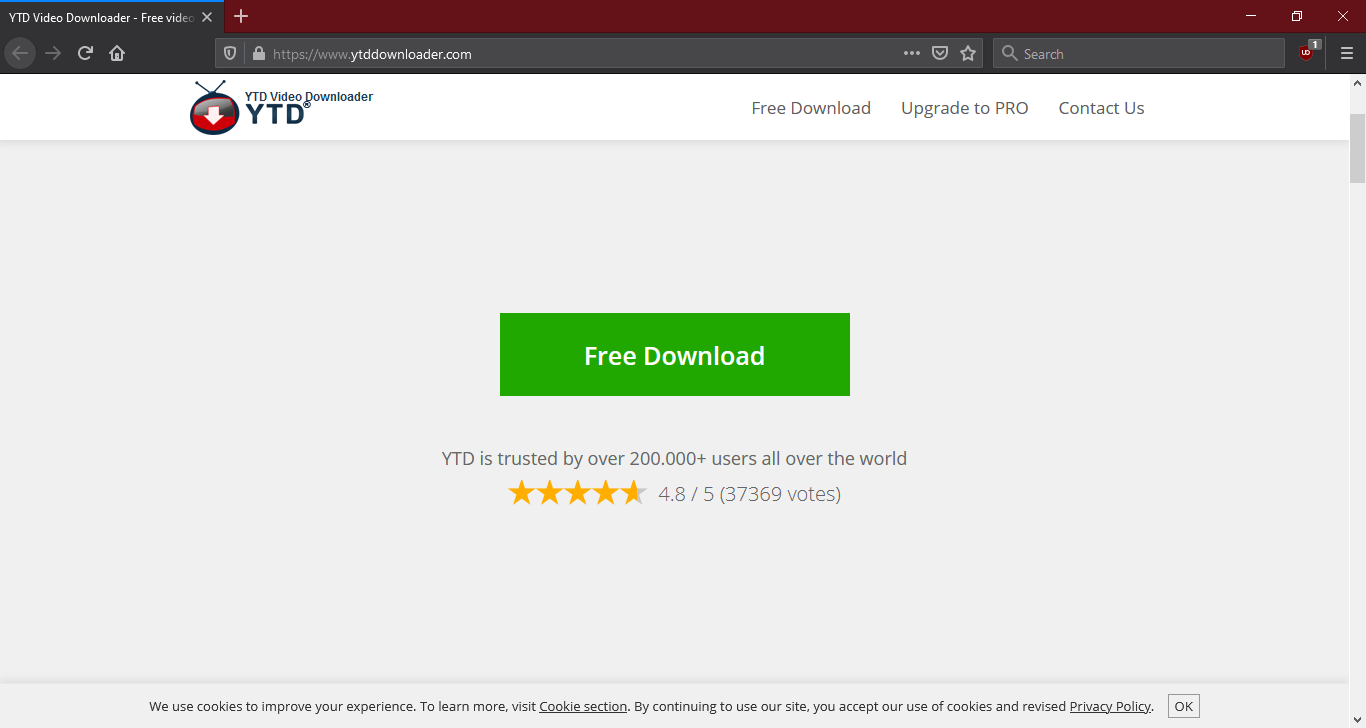Open the Page actions three-dot menu
The image size is (1366, 728).
point(911,53)
